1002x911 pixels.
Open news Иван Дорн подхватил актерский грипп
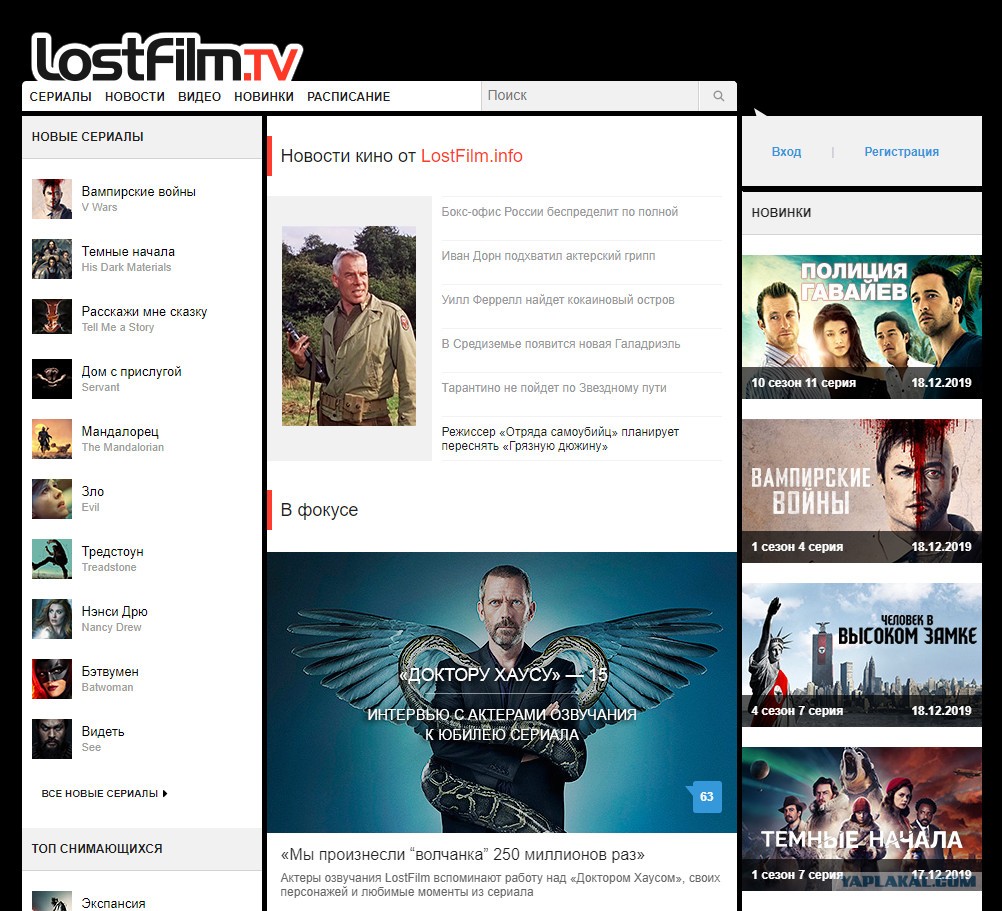coord(548,256)
